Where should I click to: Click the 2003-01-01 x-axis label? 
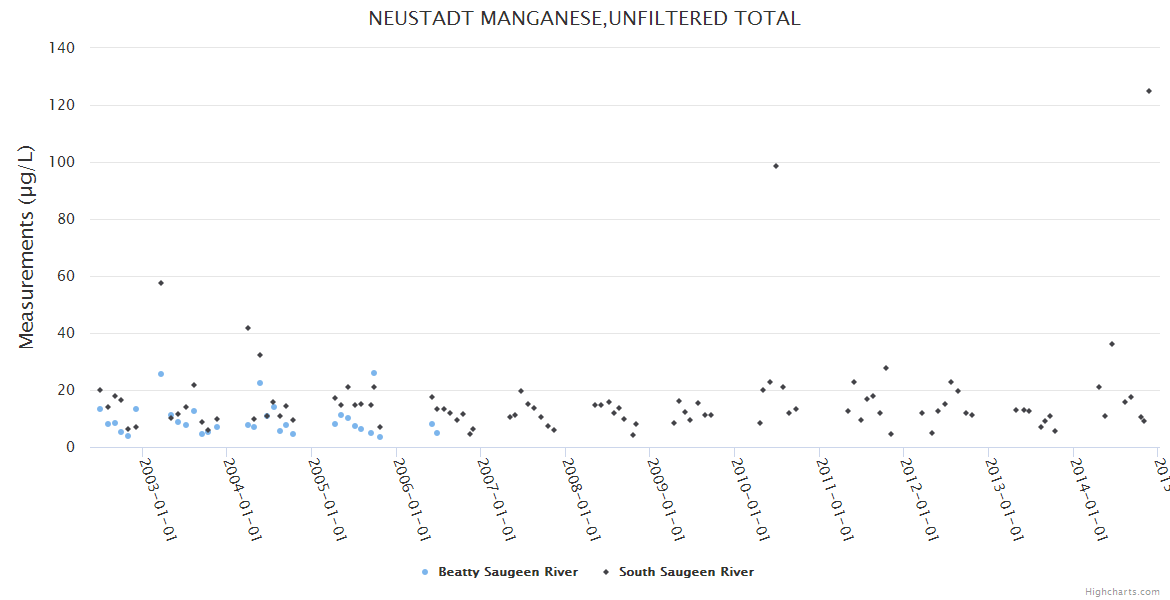pyautogui.click(x=158, y=499)
